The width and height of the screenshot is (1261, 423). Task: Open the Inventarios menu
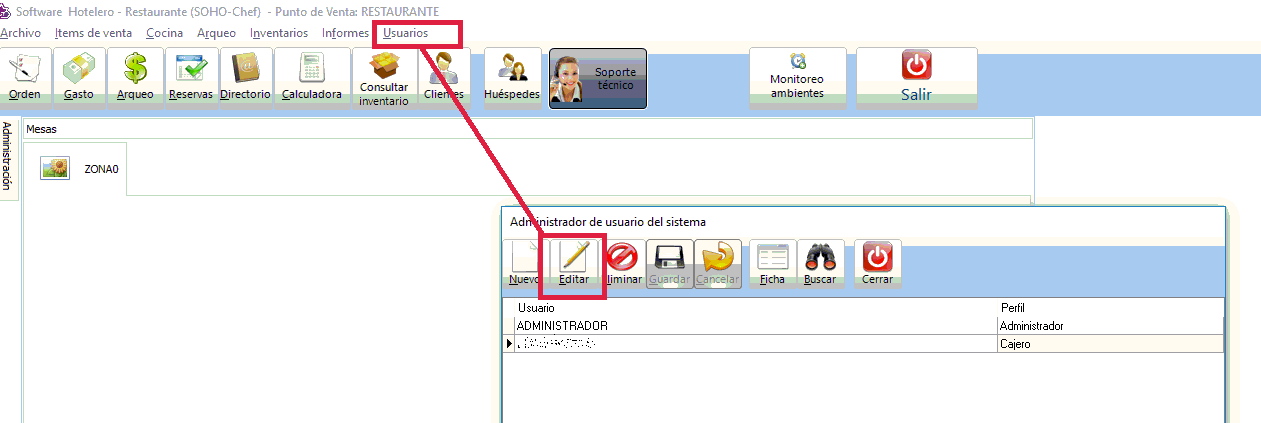(279, 33)
